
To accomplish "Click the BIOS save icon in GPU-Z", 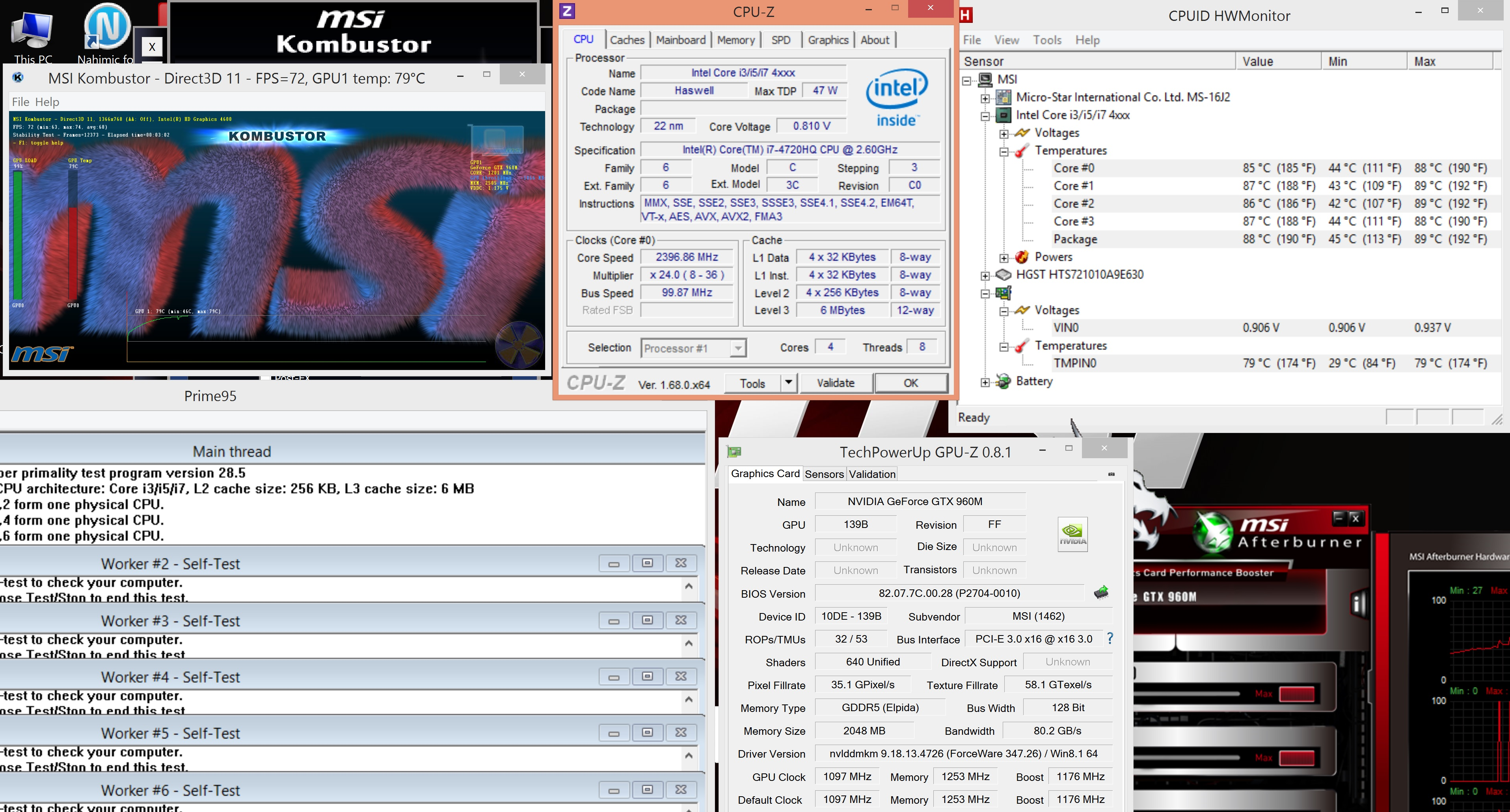I will pyautogui.click(x=1101, y=592).
